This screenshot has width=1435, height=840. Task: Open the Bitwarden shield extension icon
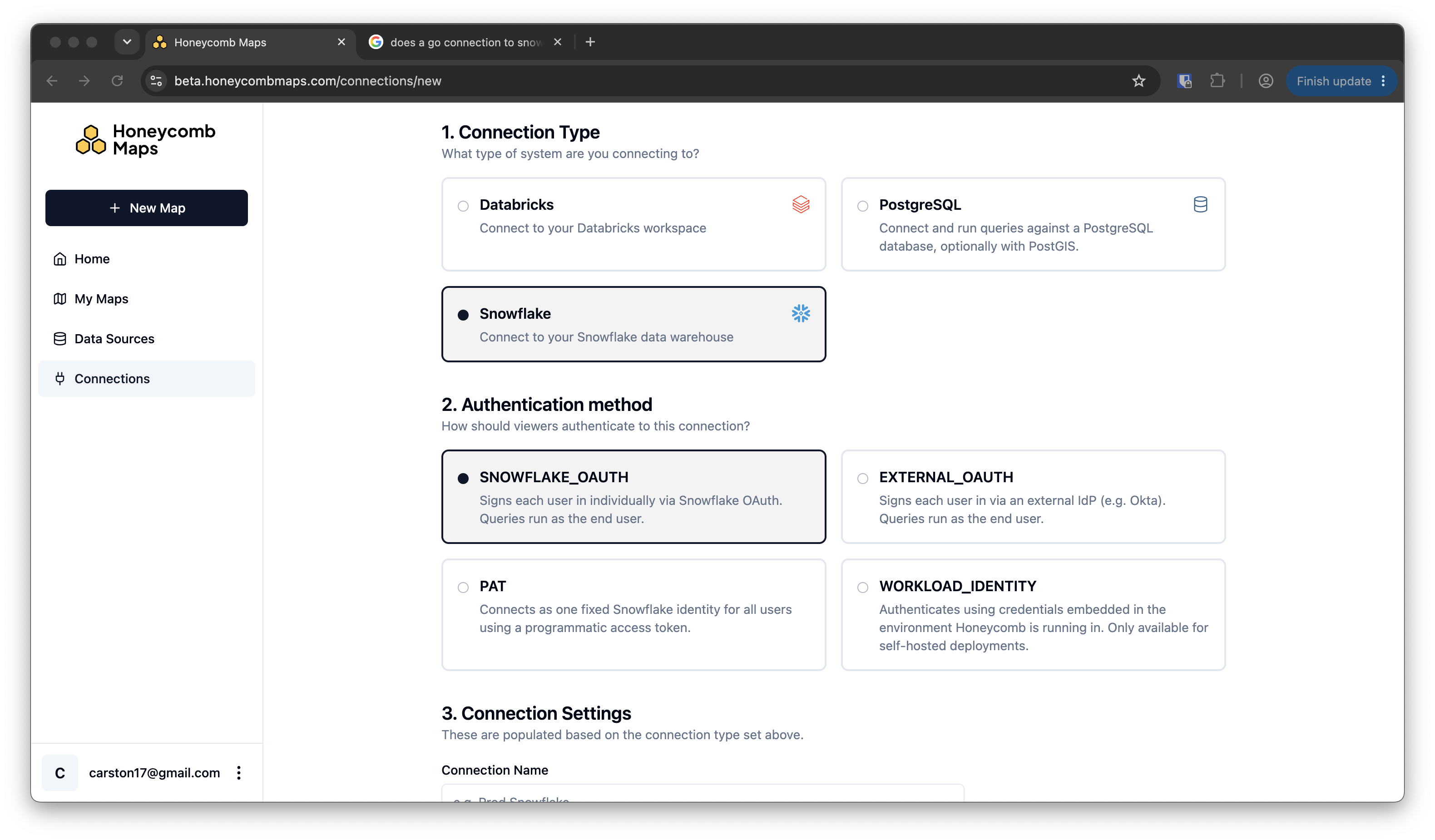pos(1184,81)
